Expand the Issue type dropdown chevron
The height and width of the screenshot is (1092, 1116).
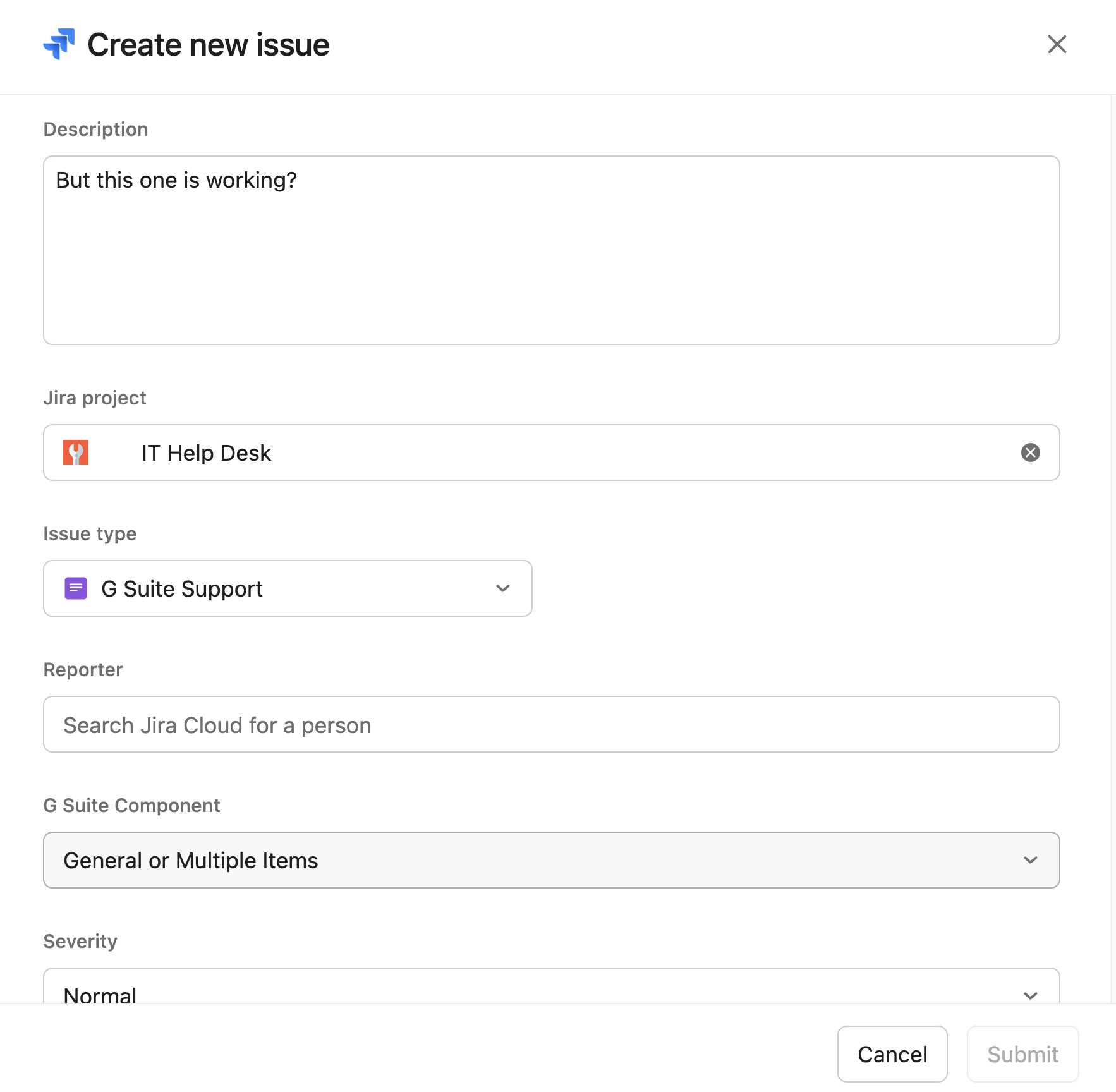(502, 588)
